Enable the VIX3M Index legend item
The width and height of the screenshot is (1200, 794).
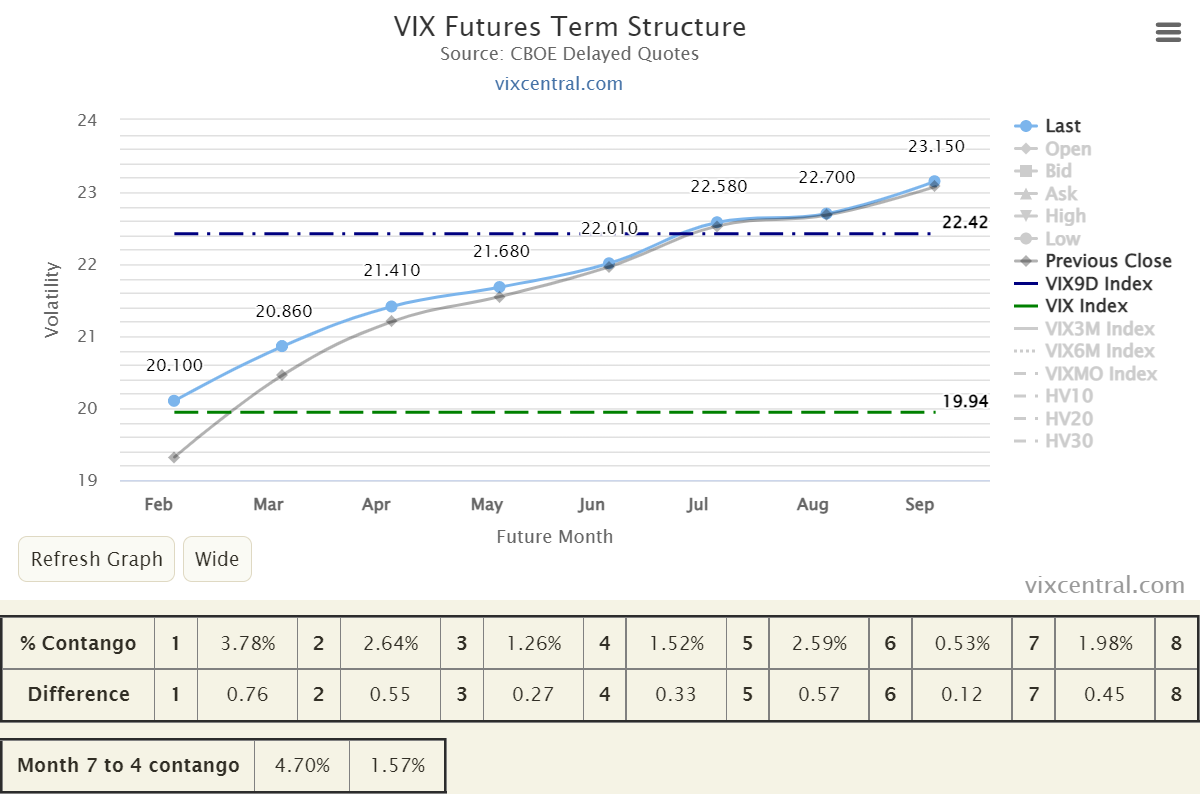[x=1085, y=329]
